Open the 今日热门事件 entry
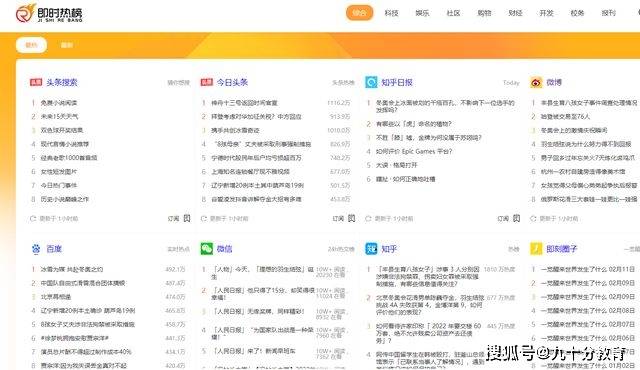640x370 pixels. point(59,186)
